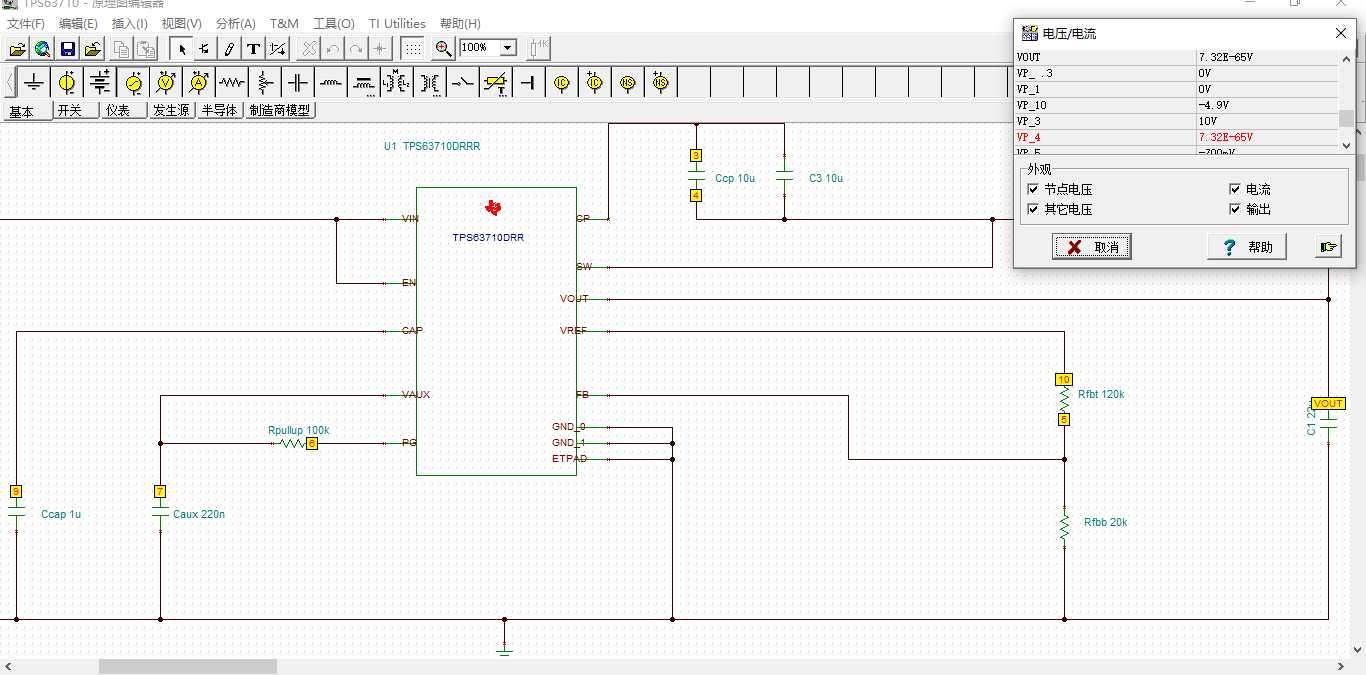Open the 分析(A) menu
Screen dimensions: 1366x675
[236, 23]
